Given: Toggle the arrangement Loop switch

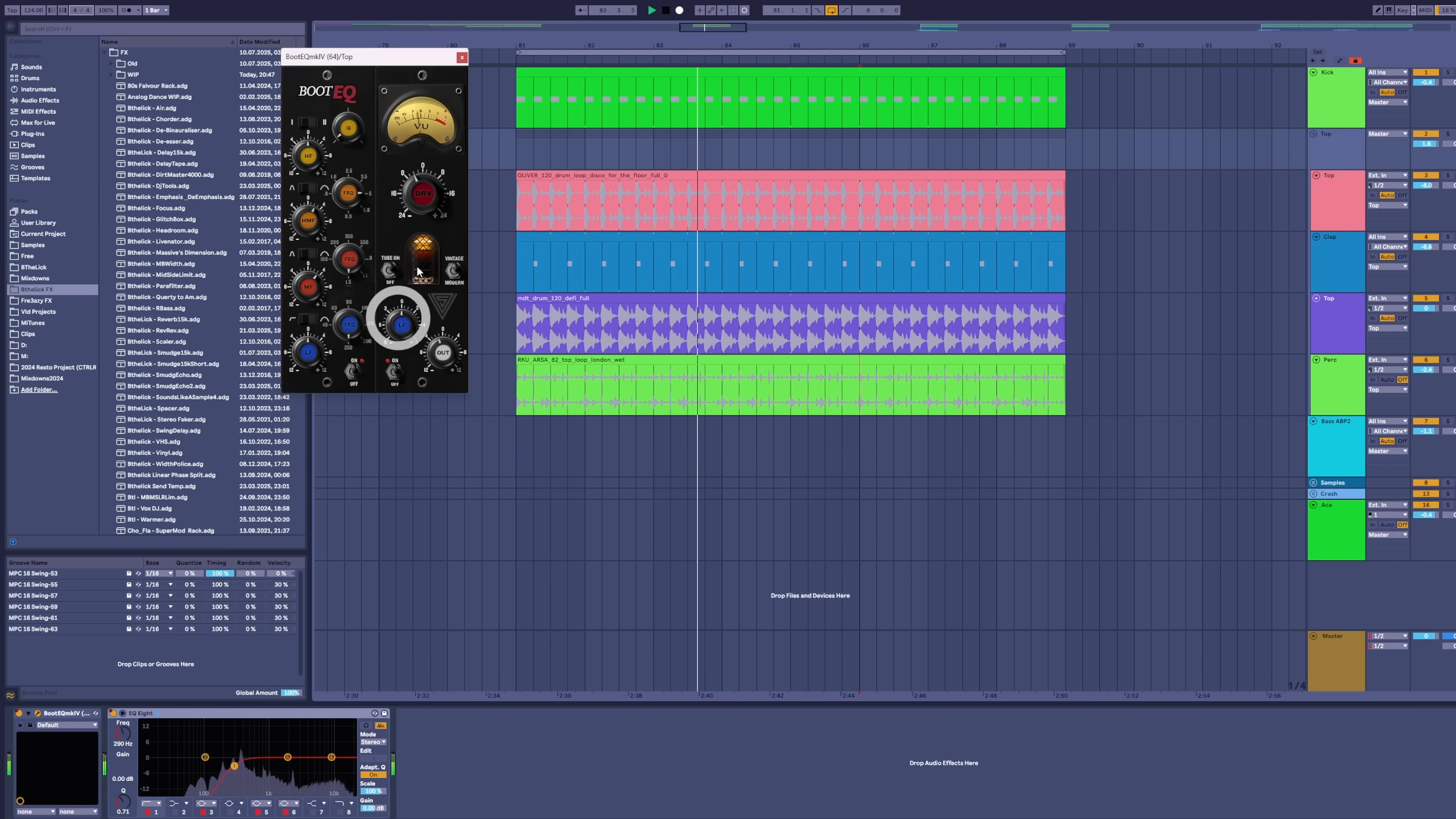Looking at the screenshot, I should pos(831,10).
